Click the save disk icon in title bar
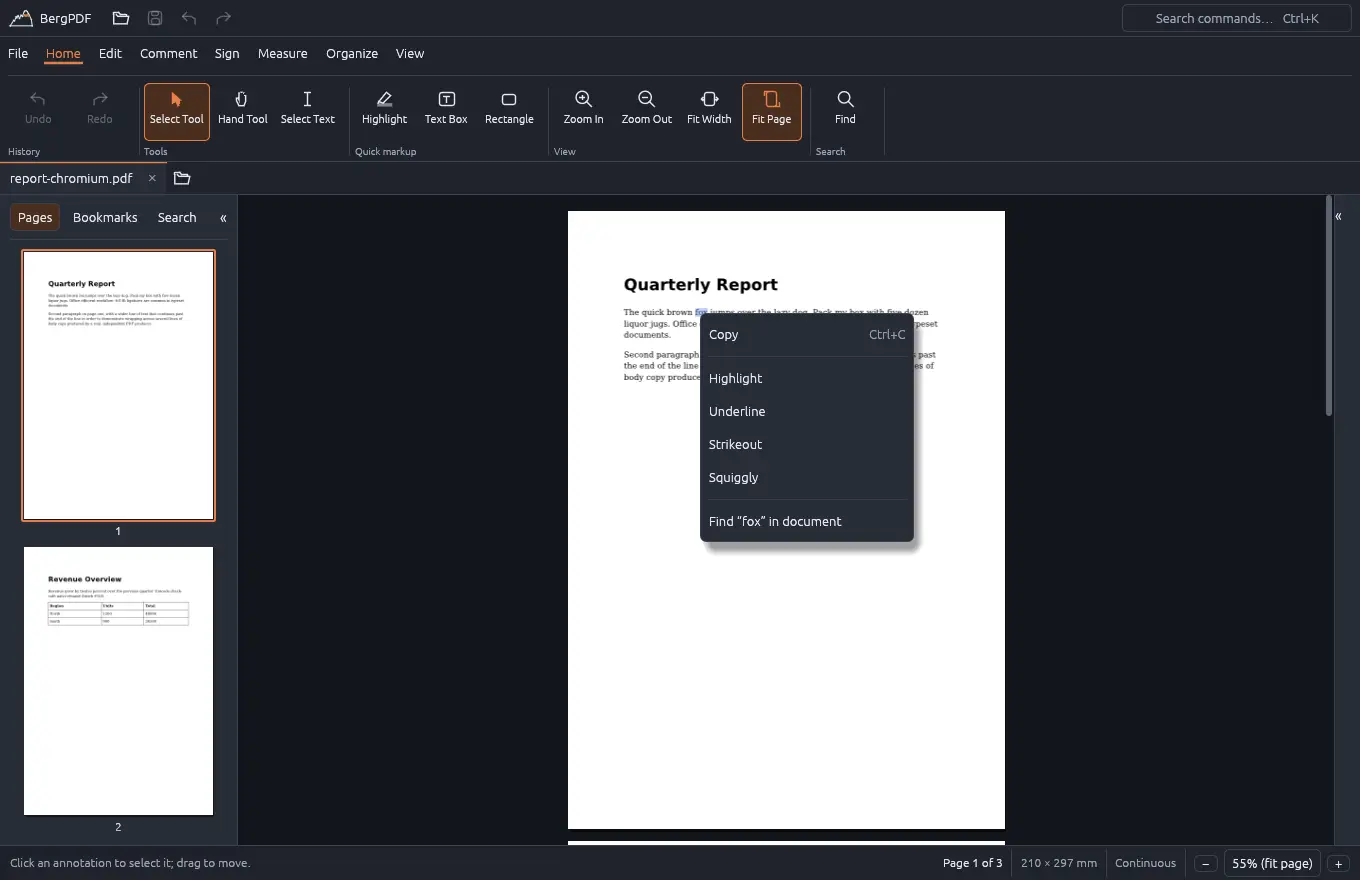 (x=155, y=18)
